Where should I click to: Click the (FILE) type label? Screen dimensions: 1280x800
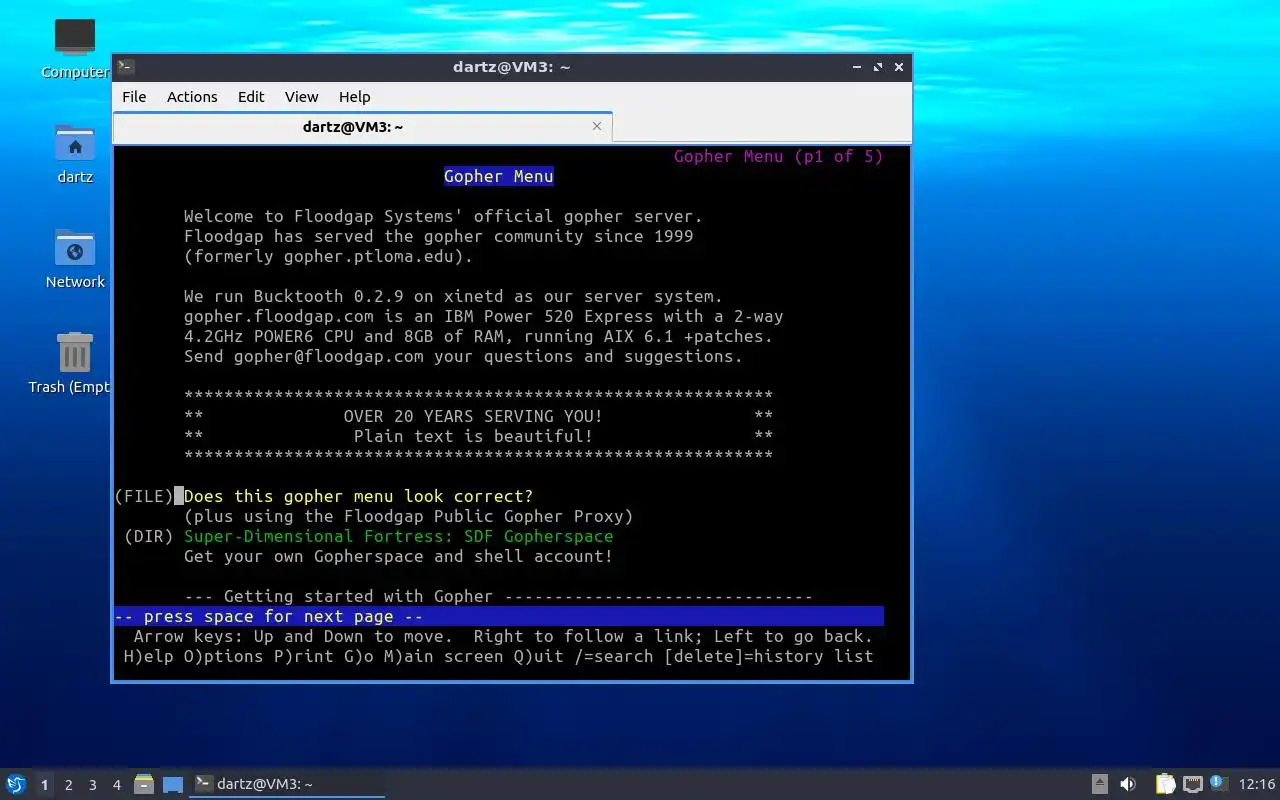coord(144,496)
